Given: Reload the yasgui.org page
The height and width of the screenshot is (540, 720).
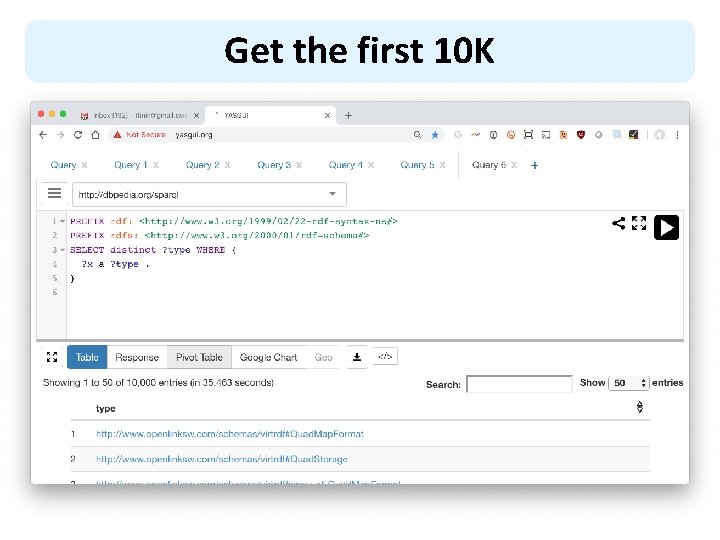Looking at the screenshot, I should click(78, 135).
